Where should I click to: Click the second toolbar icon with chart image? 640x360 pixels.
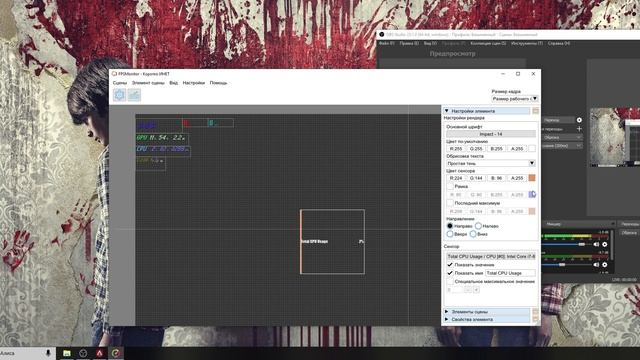[134, 95]
